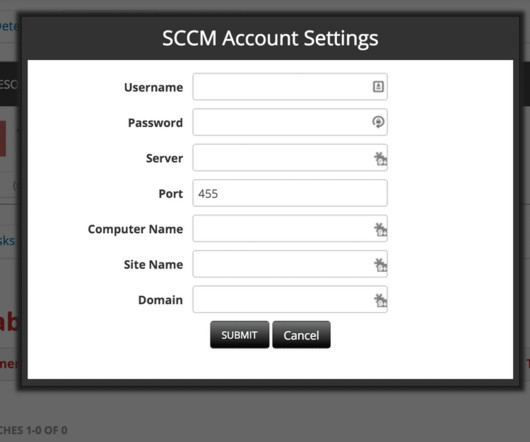Click the Username label
The height and width of the screenshot is (442, 530).
coord(153,88)
